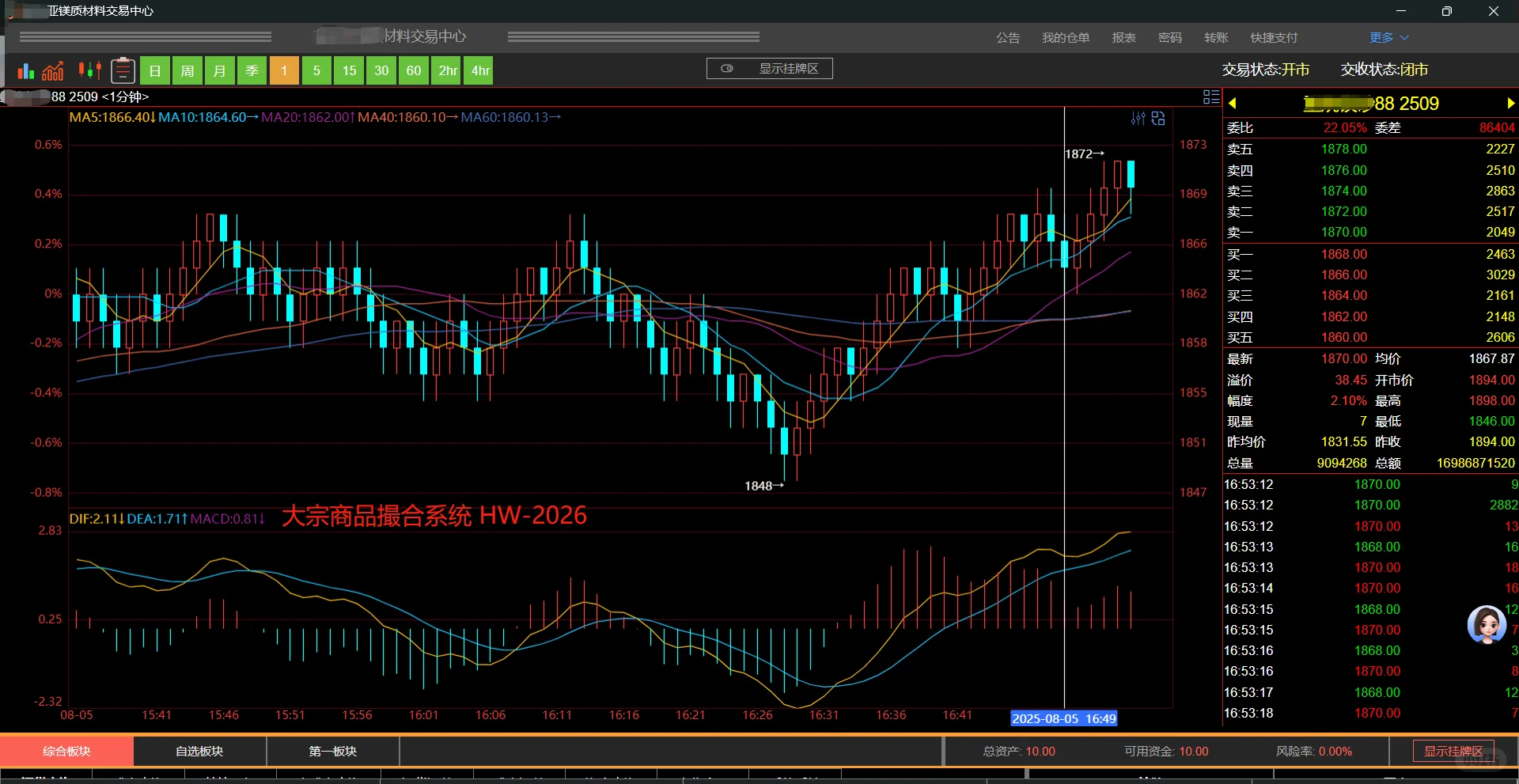Go to previous contract with left yellow arrow
Viewport: 1519px width, 784px height.
click(x=1232, y=103)
